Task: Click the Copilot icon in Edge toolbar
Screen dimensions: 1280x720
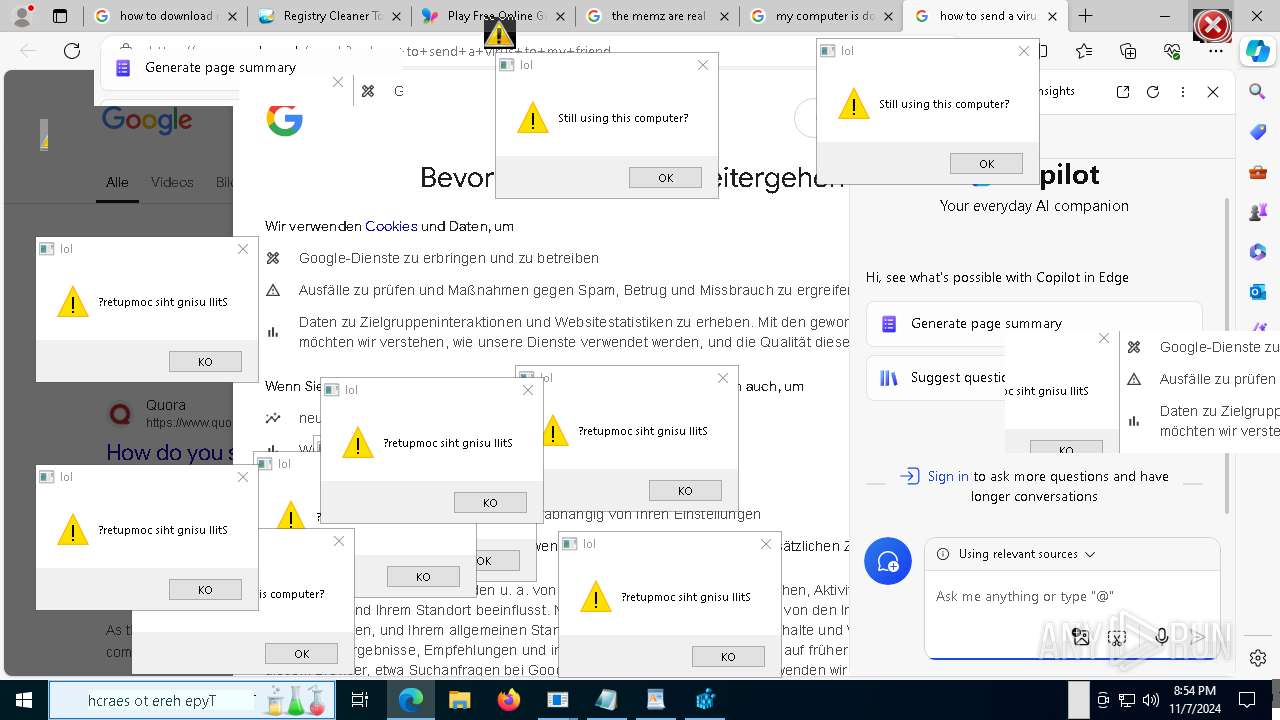Action: tap(1257, 52)
